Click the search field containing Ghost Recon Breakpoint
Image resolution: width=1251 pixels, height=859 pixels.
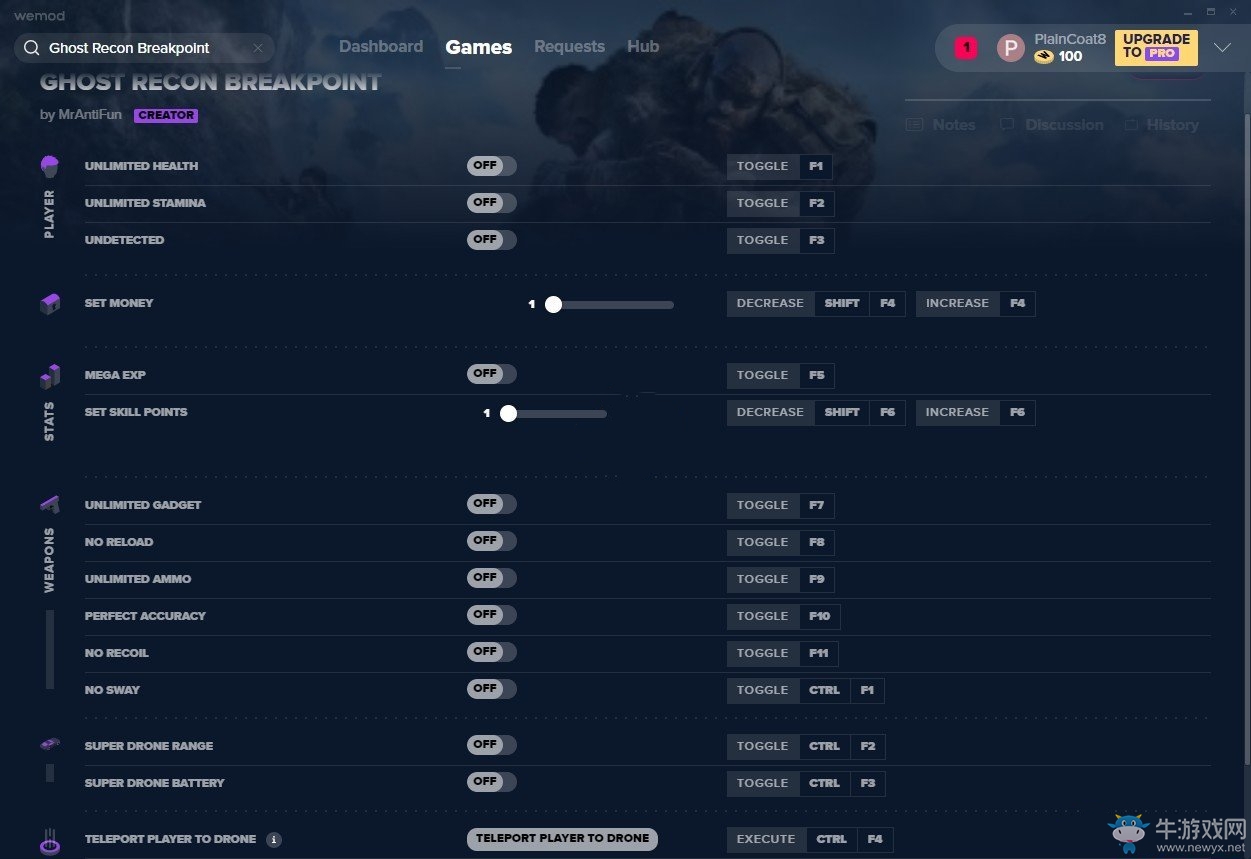[x=144, y=48]
